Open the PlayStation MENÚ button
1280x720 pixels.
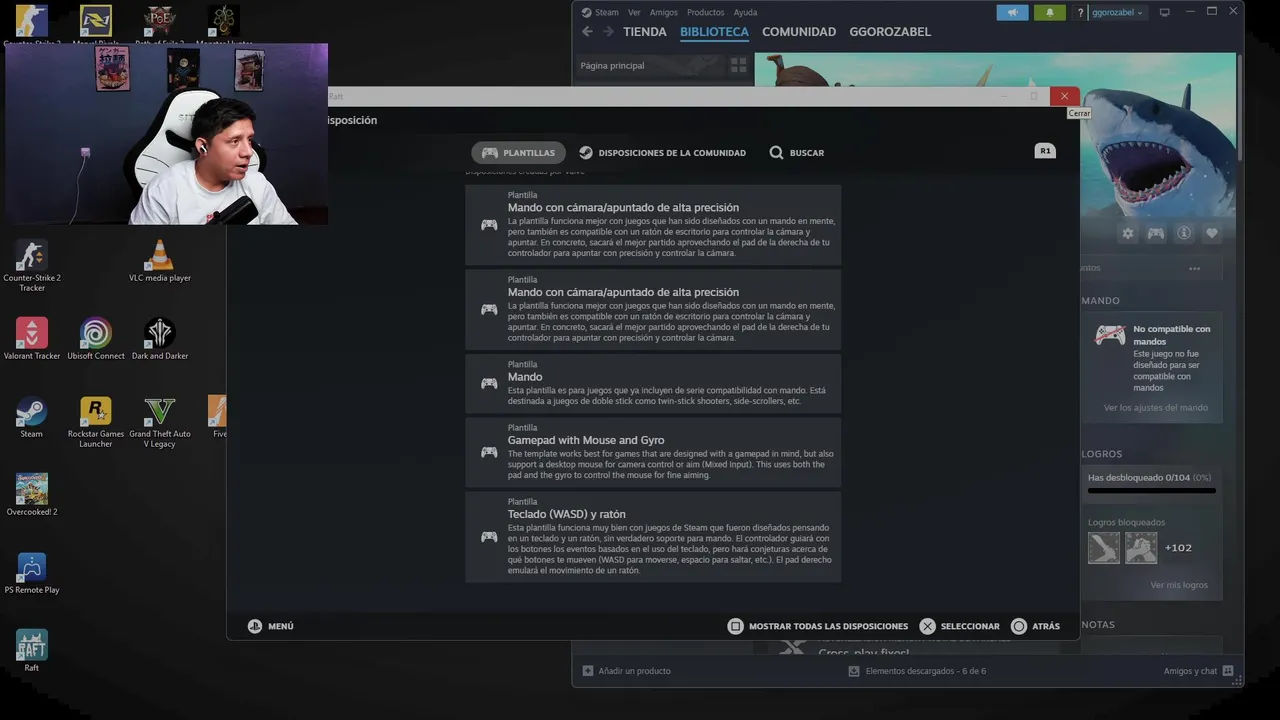click(x=271, y=626)
